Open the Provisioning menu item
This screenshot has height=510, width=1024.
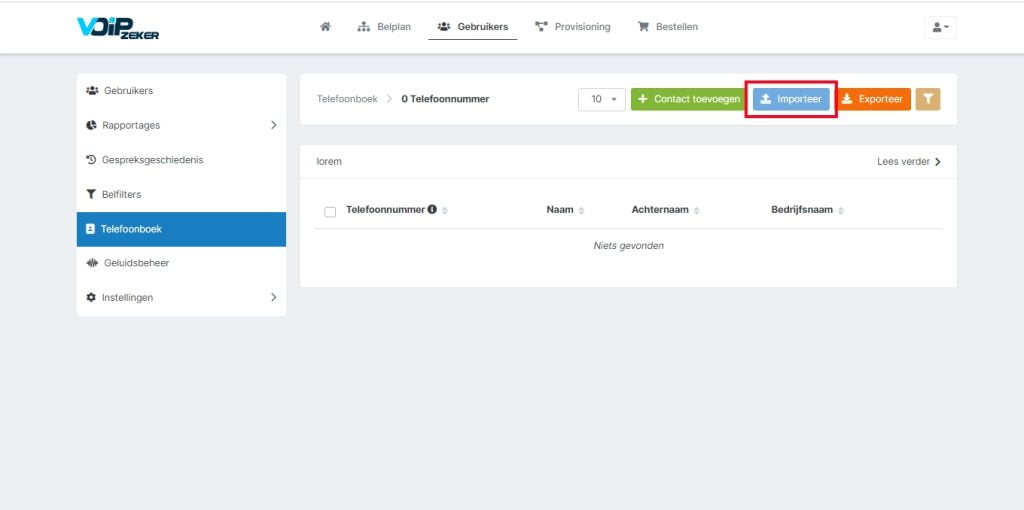click(573, 27)
